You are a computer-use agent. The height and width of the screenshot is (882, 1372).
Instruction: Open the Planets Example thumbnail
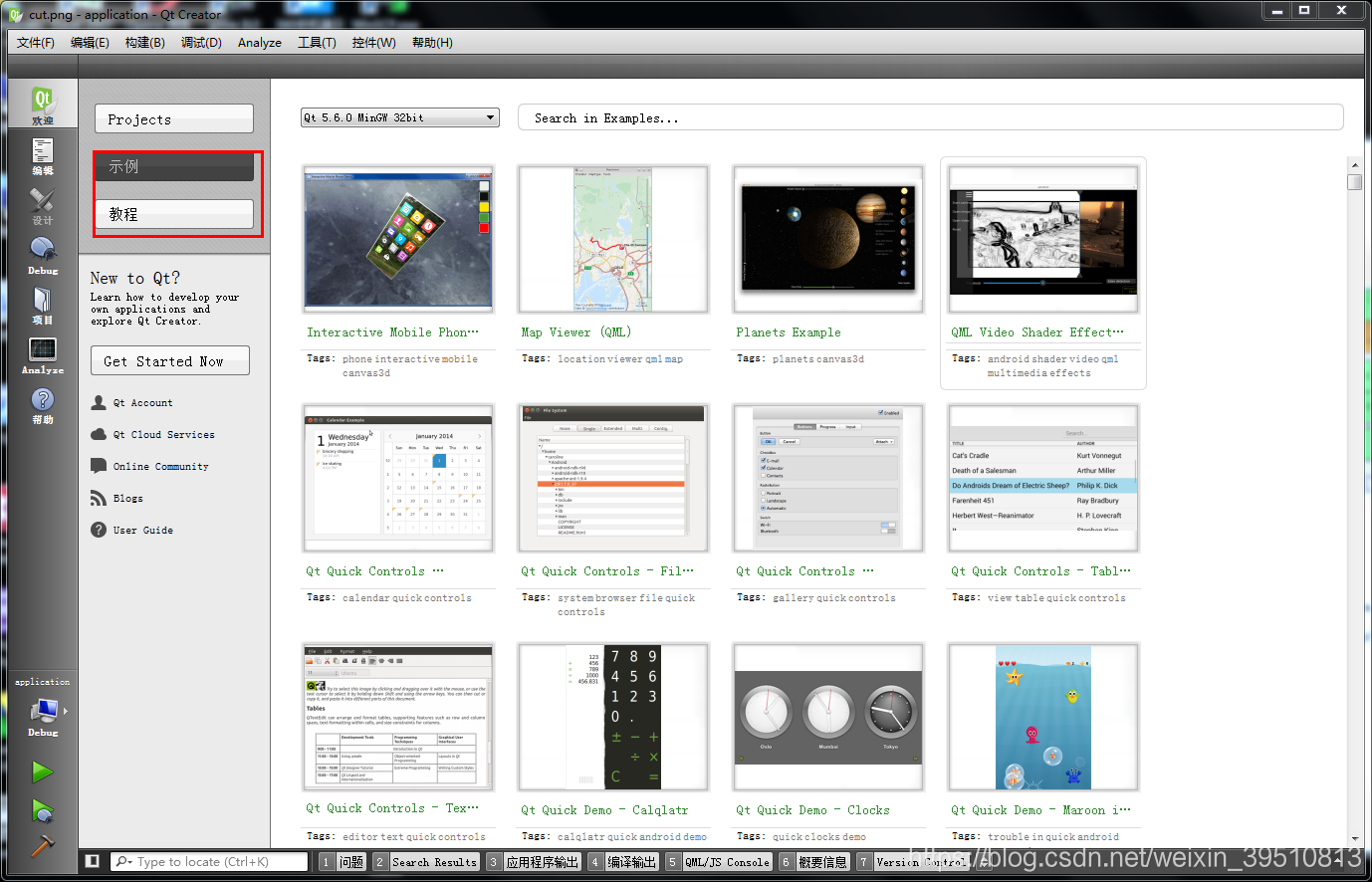click(x=828, y=239)
